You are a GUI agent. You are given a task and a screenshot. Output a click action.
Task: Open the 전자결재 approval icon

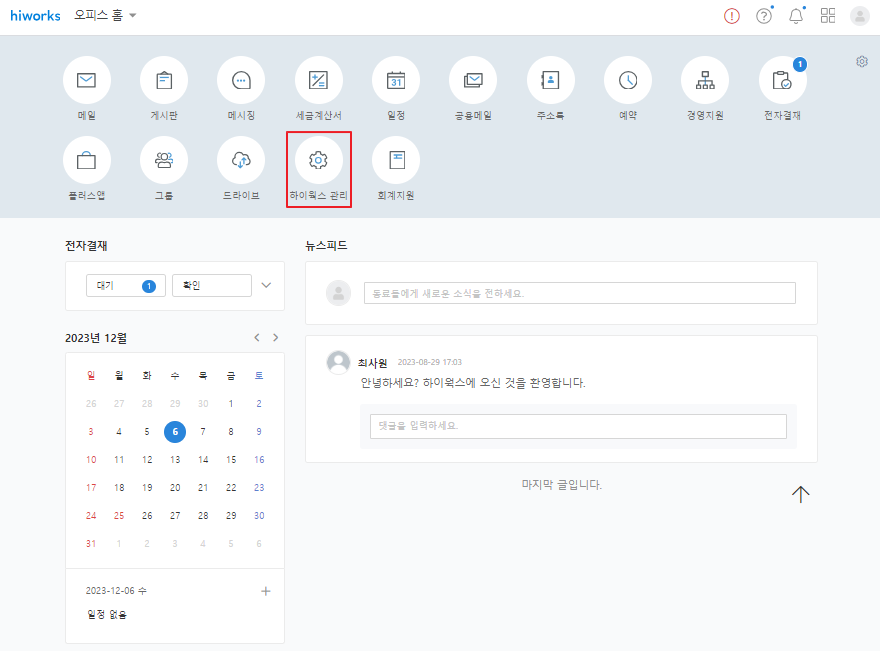point(782,81)
